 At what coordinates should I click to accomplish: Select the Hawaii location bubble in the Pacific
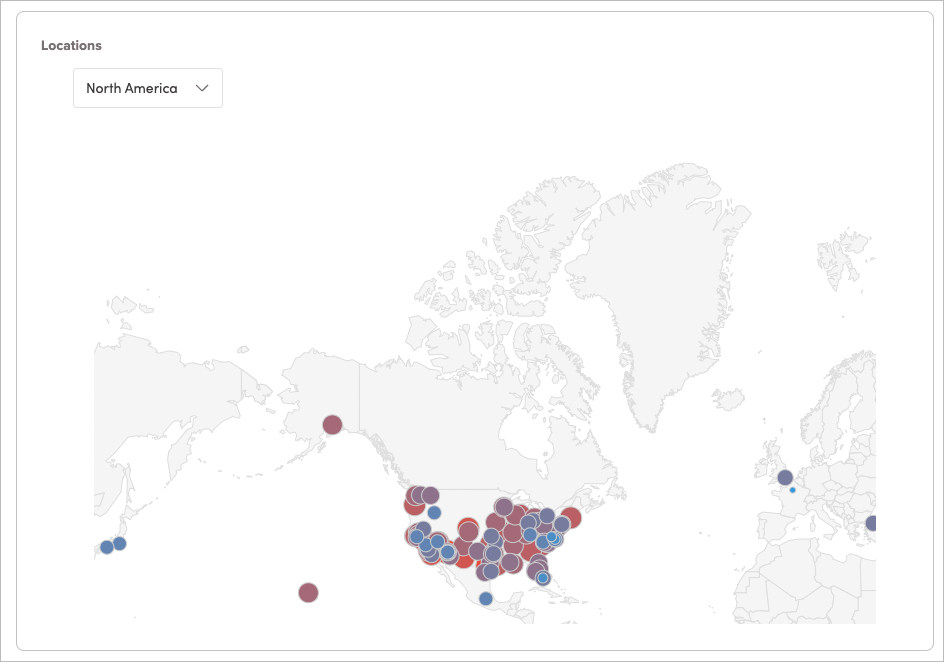coord(308,593)
